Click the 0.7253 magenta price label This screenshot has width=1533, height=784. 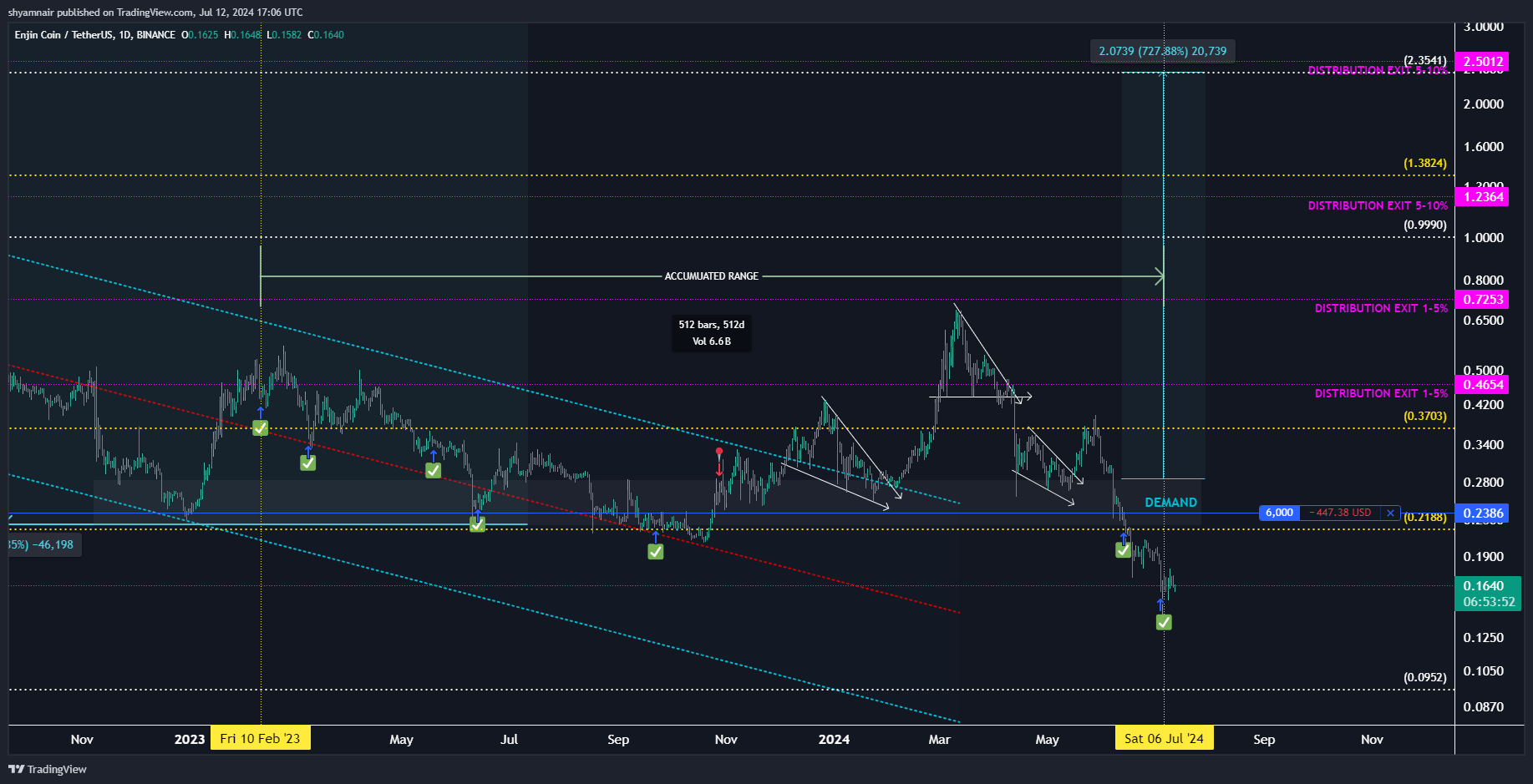click(1483, 299)
